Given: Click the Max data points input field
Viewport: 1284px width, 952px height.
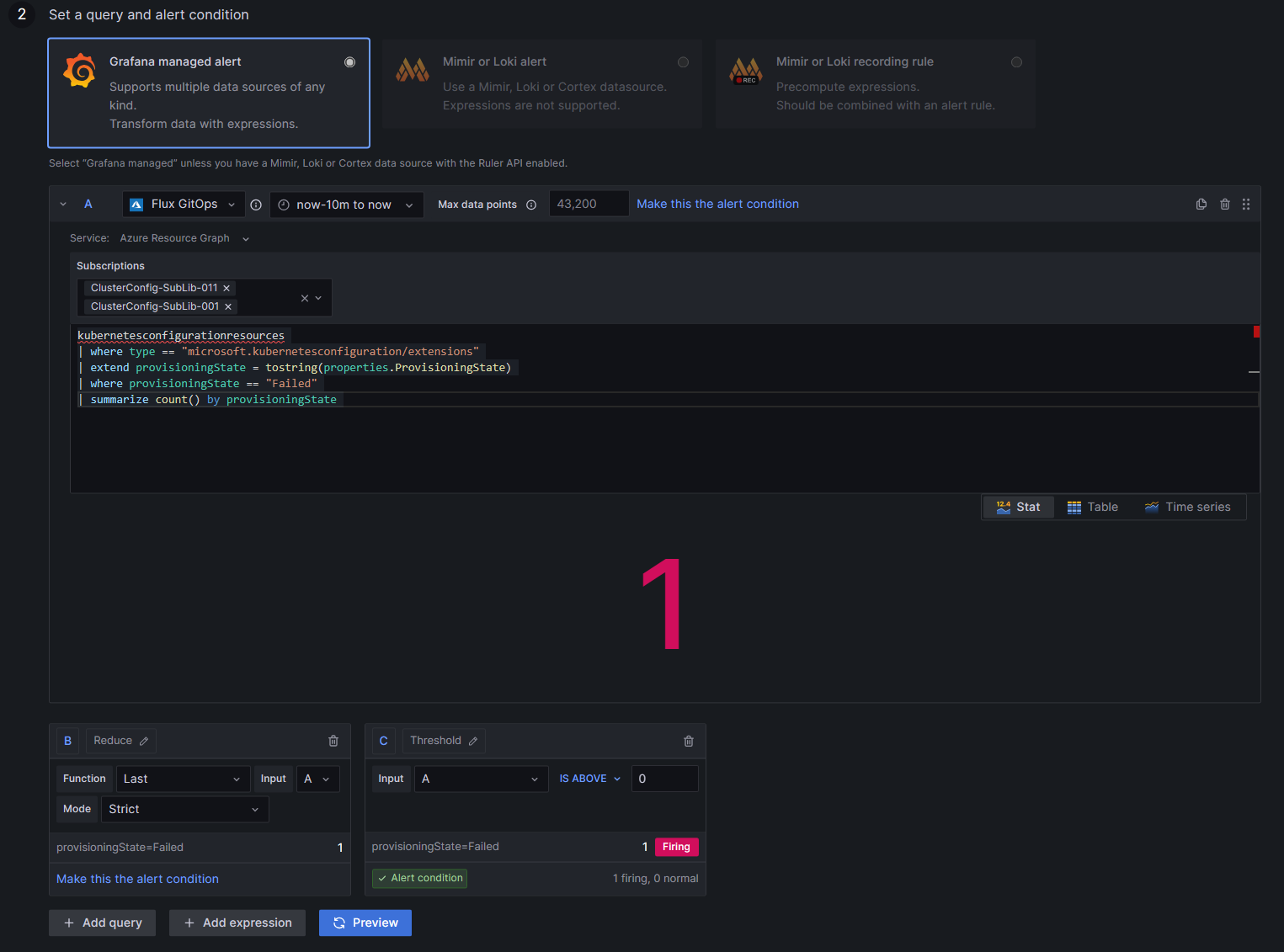Looking at the screenshot, I should [589, 204].
